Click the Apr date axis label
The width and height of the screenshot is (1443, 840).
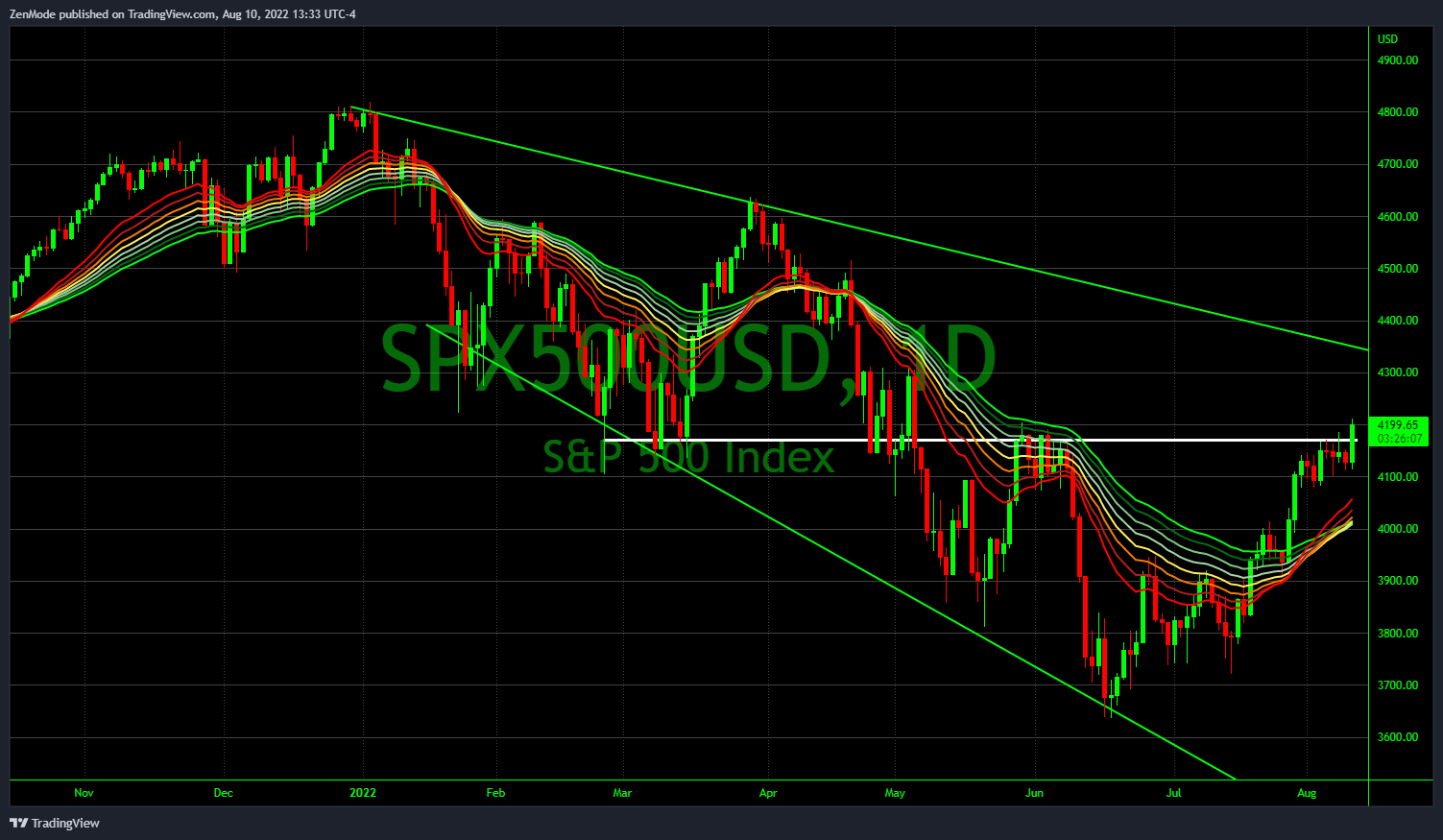click(768, 793)
